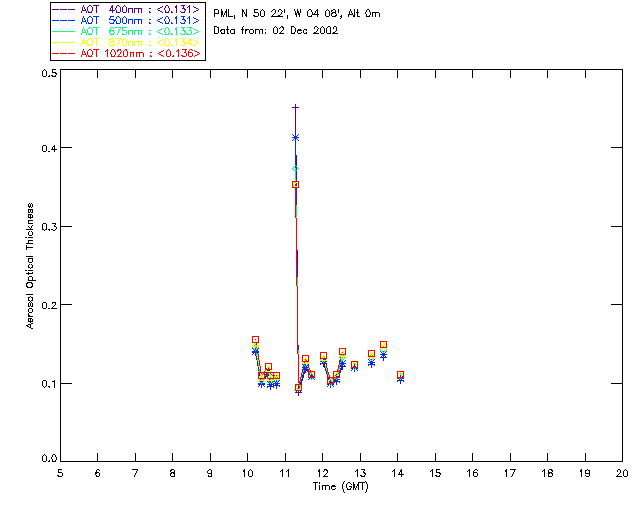The width and height of the screenshot is (640, 512).
Task: Click the PML station location text
Action: pyautogui.click(x=297, y=14)
